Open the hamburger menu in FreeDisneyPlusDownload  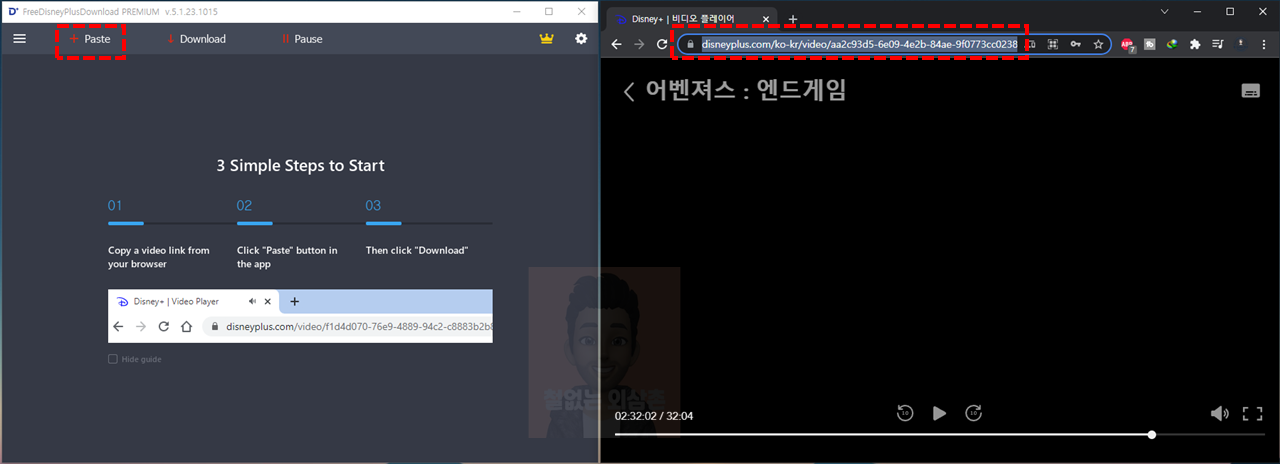(20, 38)
